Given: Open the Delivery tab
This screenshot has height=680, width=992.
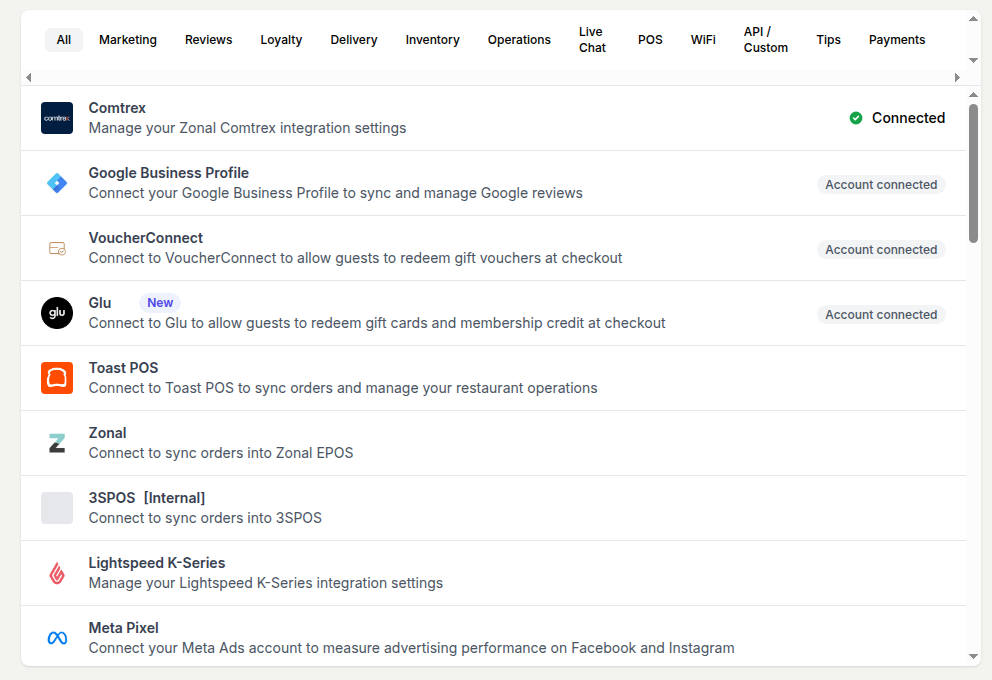Looking at the screenshot, I should click(354, 40).
